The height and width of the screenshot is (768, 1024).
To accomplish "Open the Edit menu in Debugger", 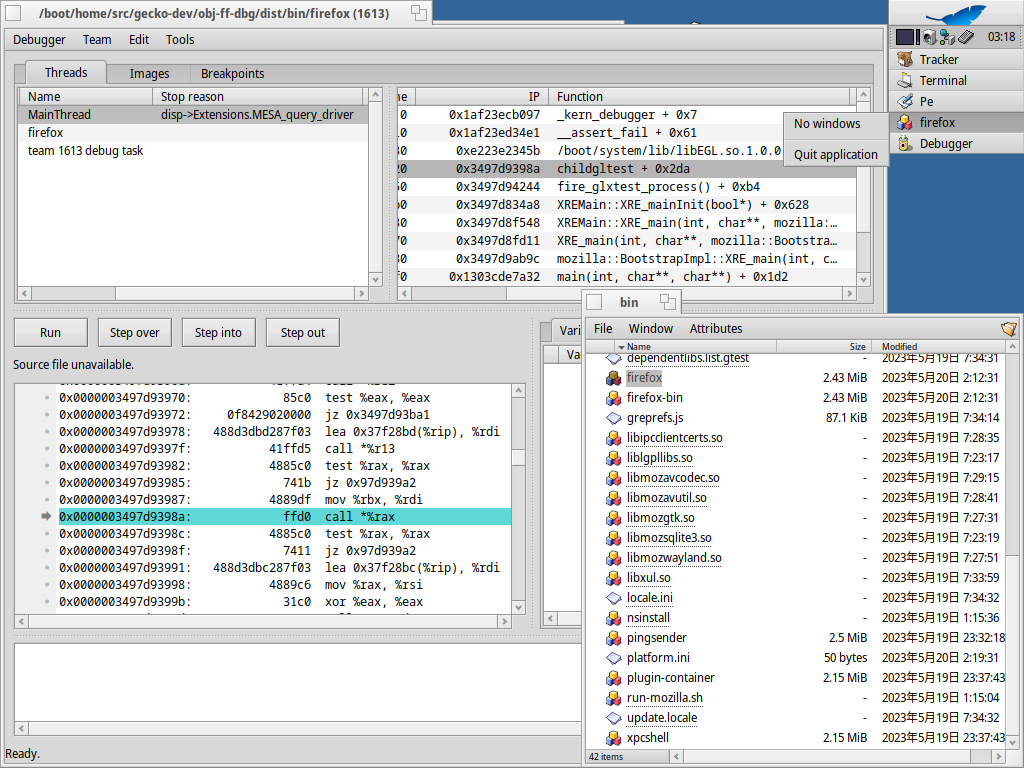I will point(138,40).
